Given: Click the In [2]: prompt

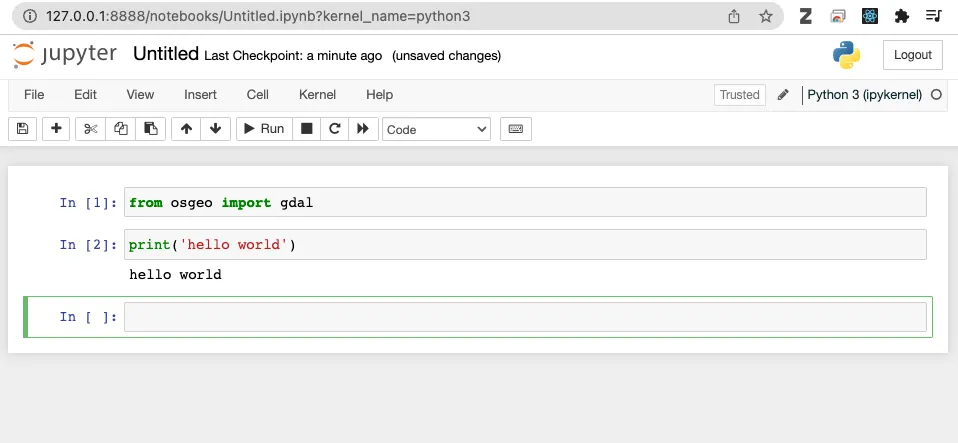Looking at the screenshot, I should tap(88, 244).
